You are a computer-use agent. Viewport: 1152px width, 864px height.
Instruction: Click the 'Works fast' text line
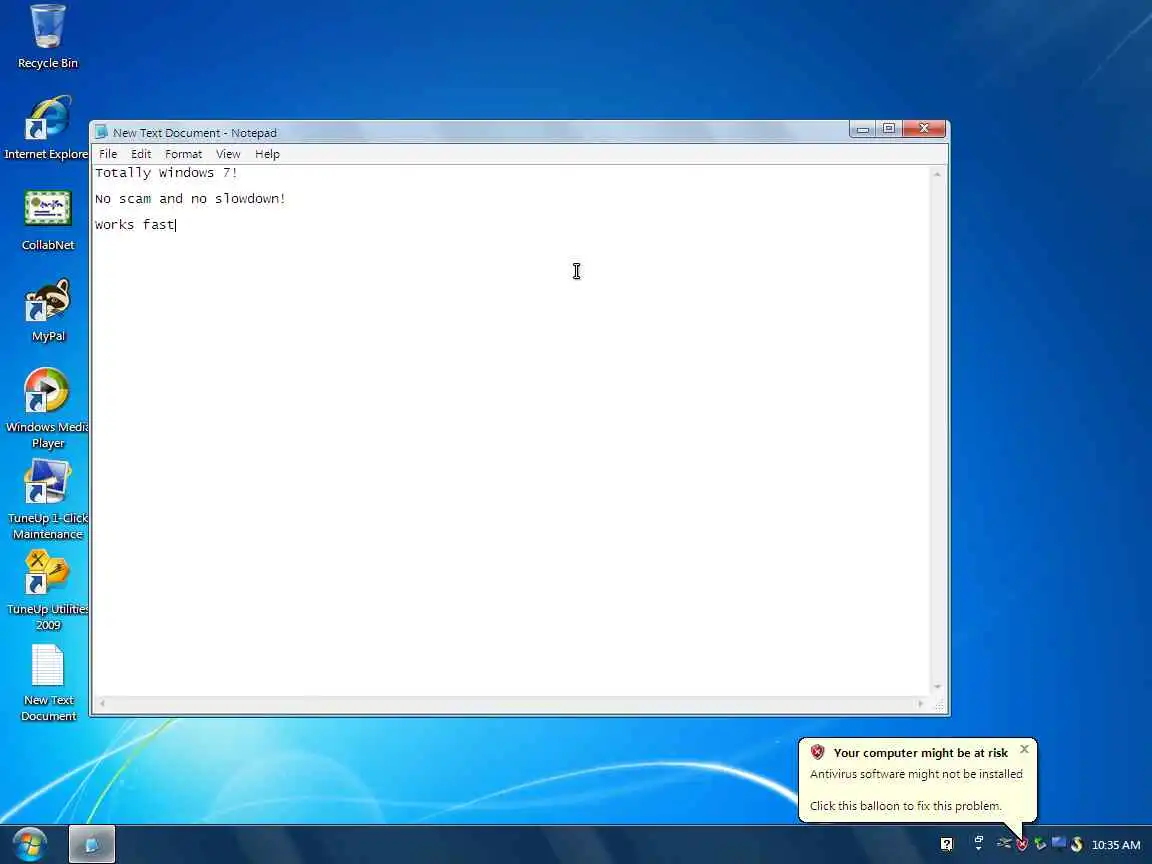pos(134,224)
